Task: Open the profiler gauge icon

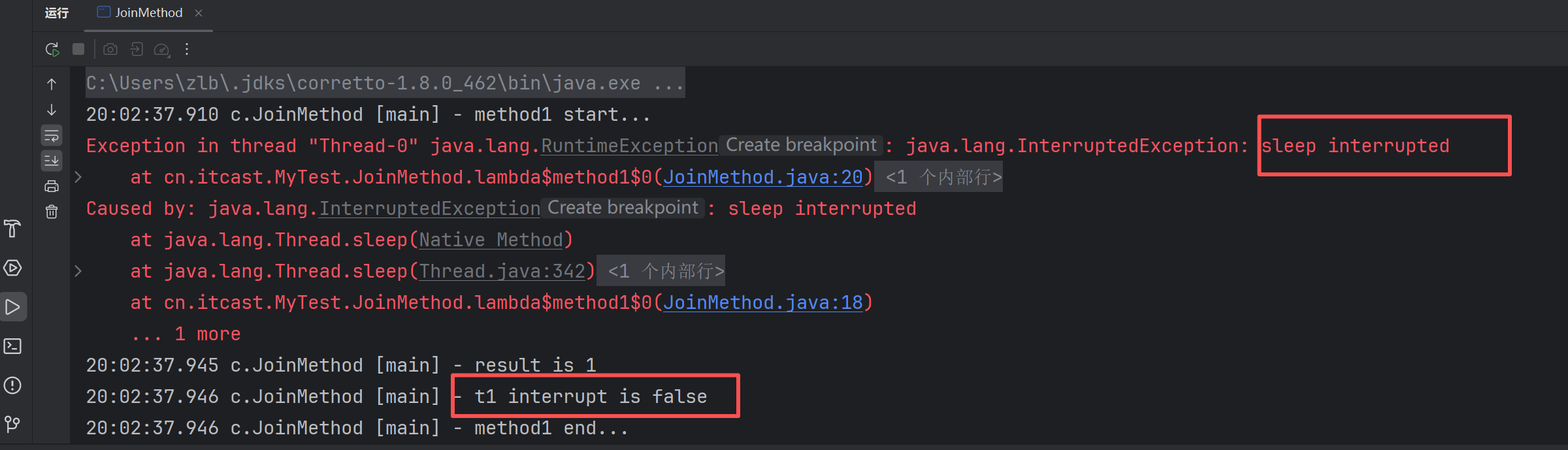Action: click(161, 50)
